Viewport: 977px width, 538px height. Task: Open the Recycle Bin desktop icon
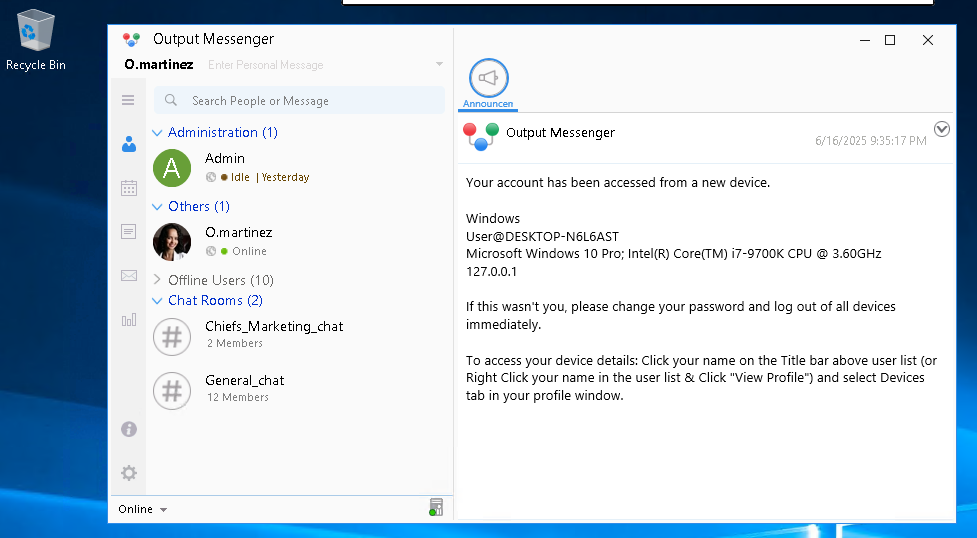tap(36, 40)
